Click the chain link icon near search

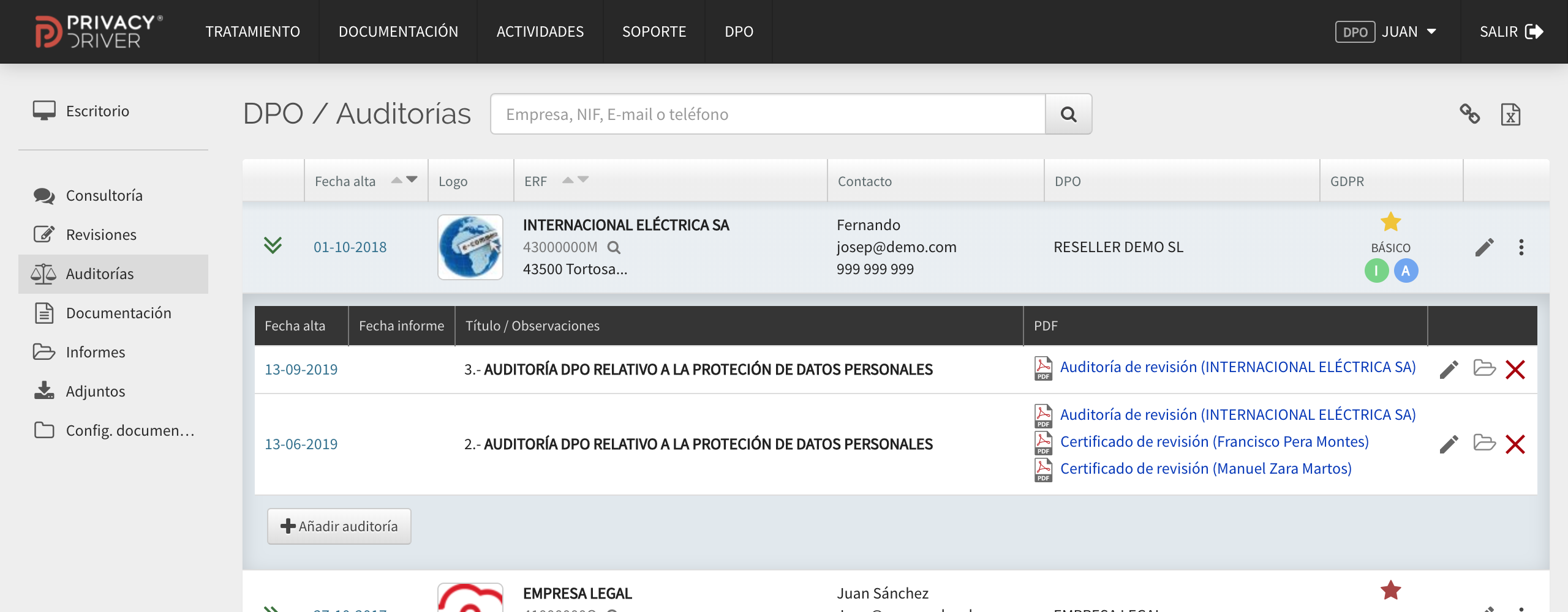[1469, 114]
